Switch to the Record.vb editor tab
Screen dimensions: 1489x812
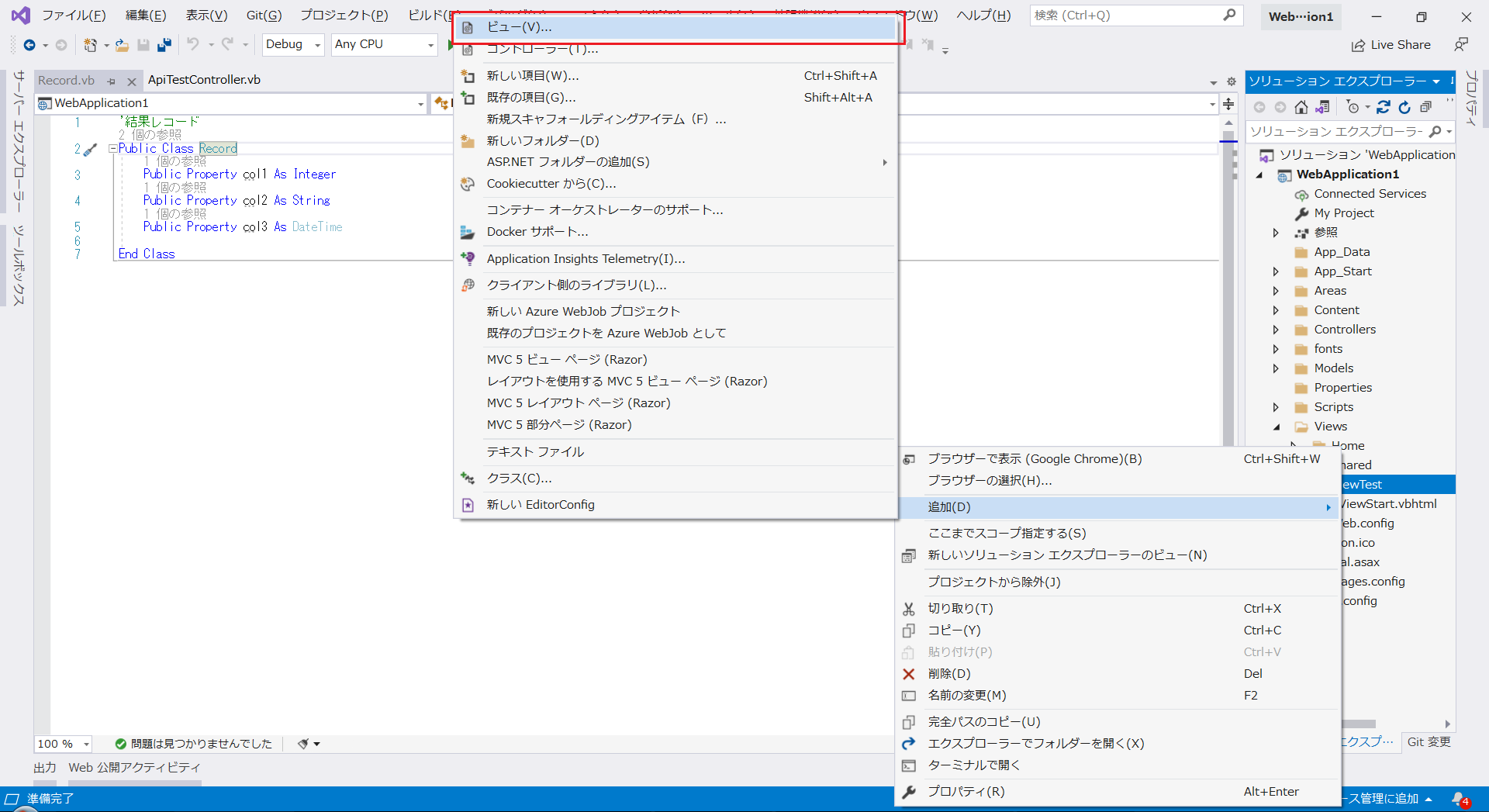66,80
